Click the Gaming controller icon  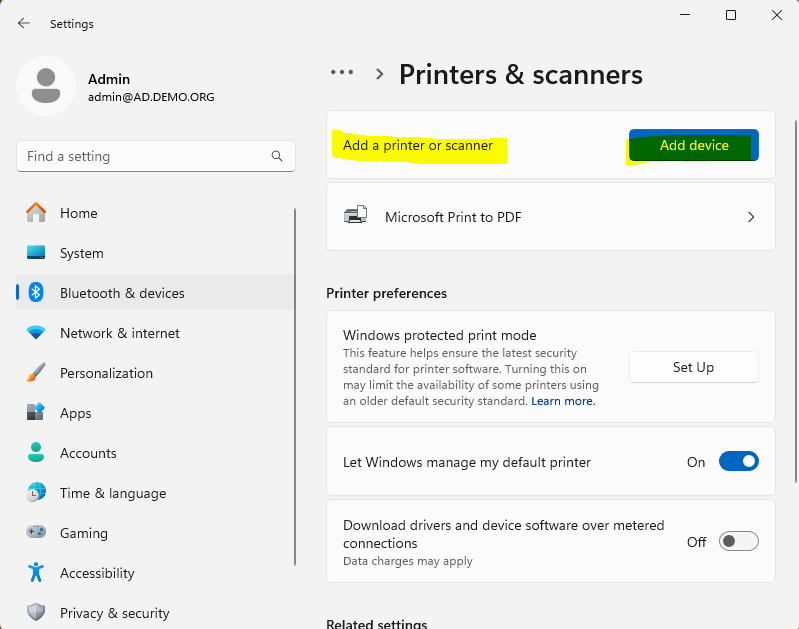(36, 532)
